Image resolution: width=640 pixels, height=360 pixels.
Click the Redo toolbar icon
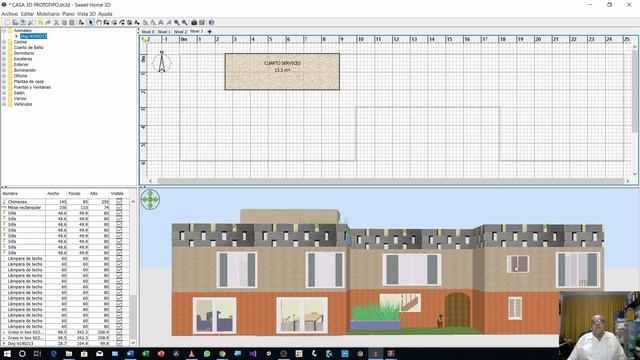(48, 22)
